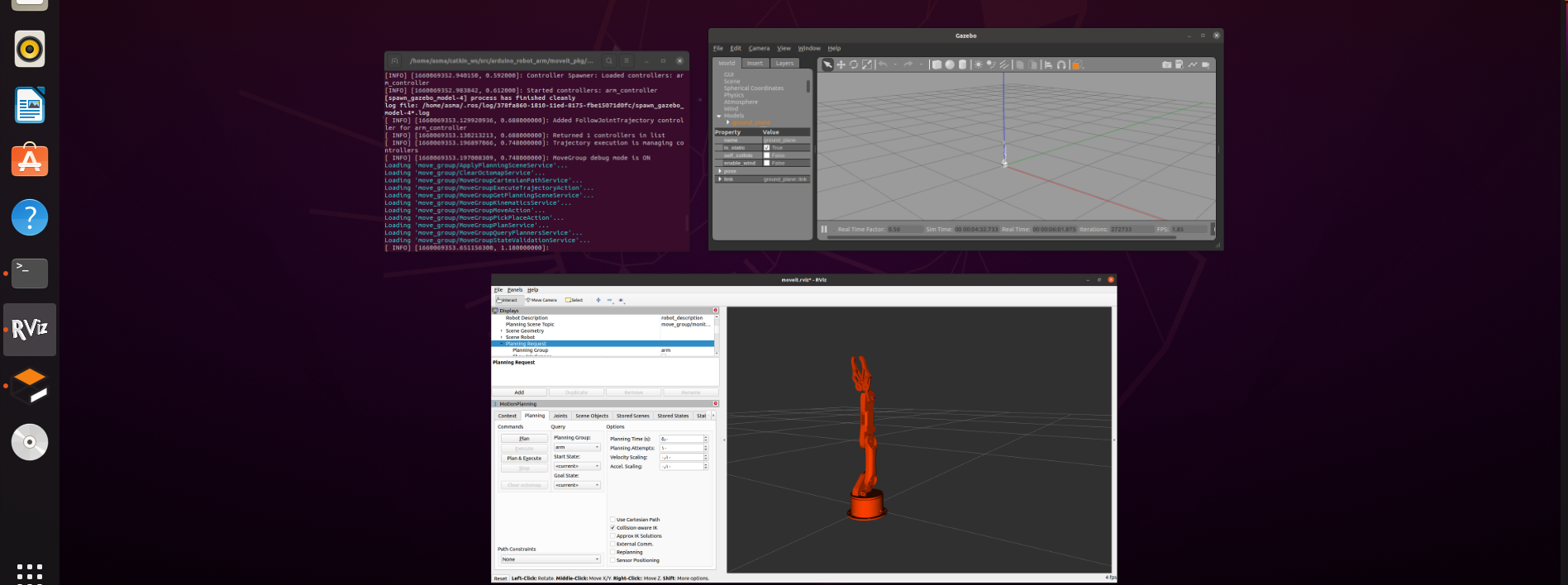This screenshot has height=585, width=1568.
Task: Switch to the Layers tab in Gazebo
Action: click(x=784, y=63)
